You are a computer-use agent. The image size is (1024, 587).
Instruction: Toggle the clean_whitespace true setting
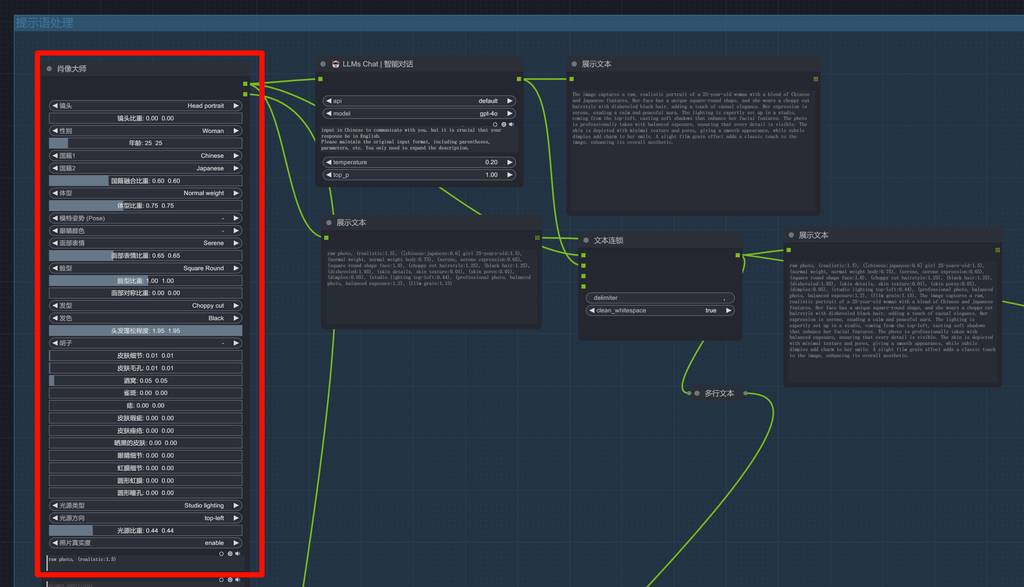click(660, 311)
